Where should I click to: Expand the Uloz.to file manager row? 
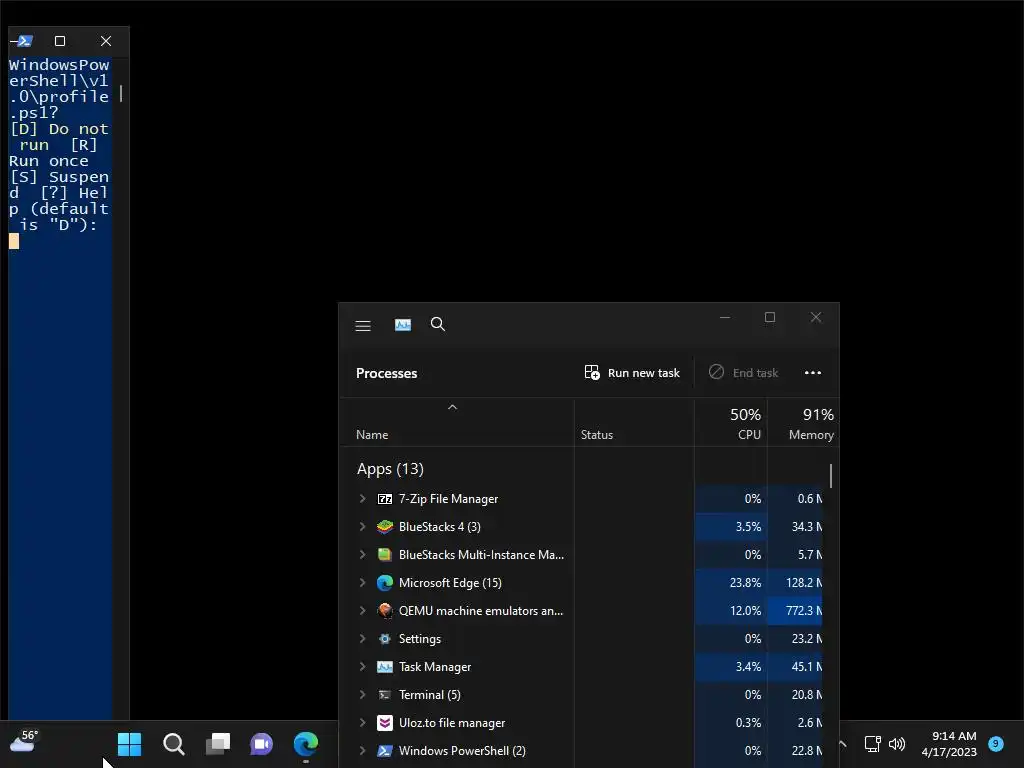point(362,723)
